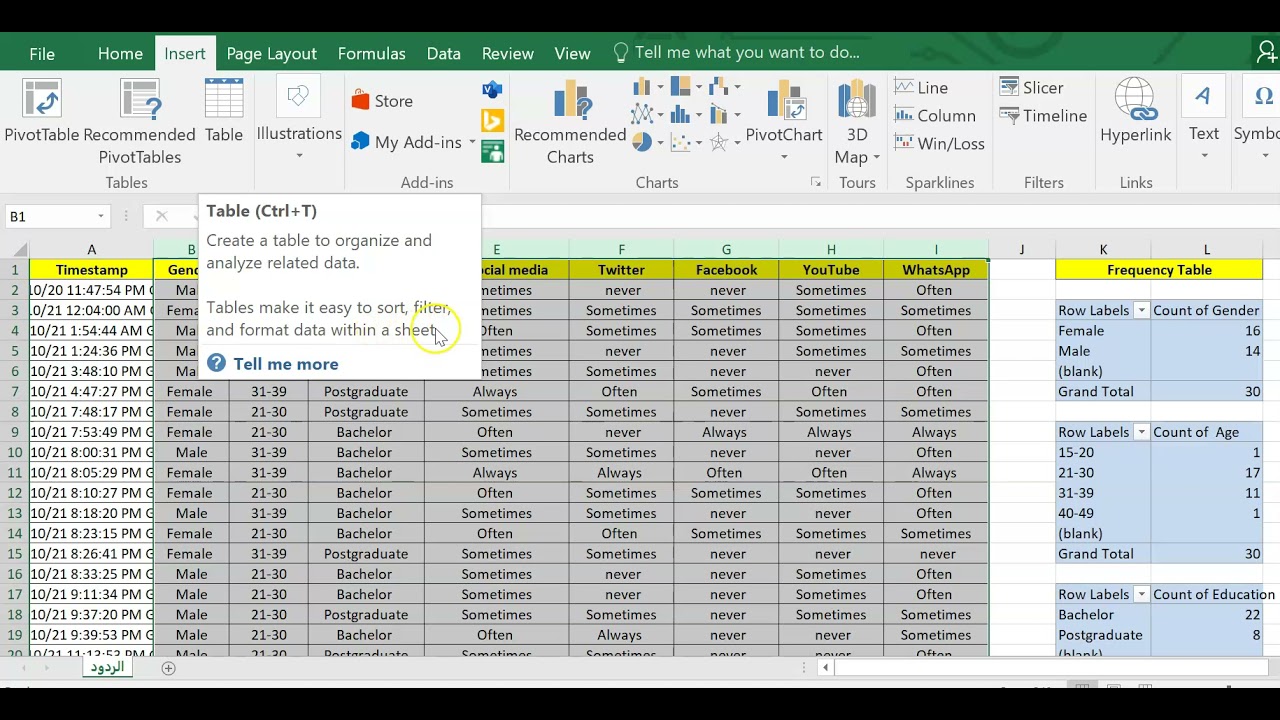
Task: Select row 12 header
Action: click(x=15, y=493)
